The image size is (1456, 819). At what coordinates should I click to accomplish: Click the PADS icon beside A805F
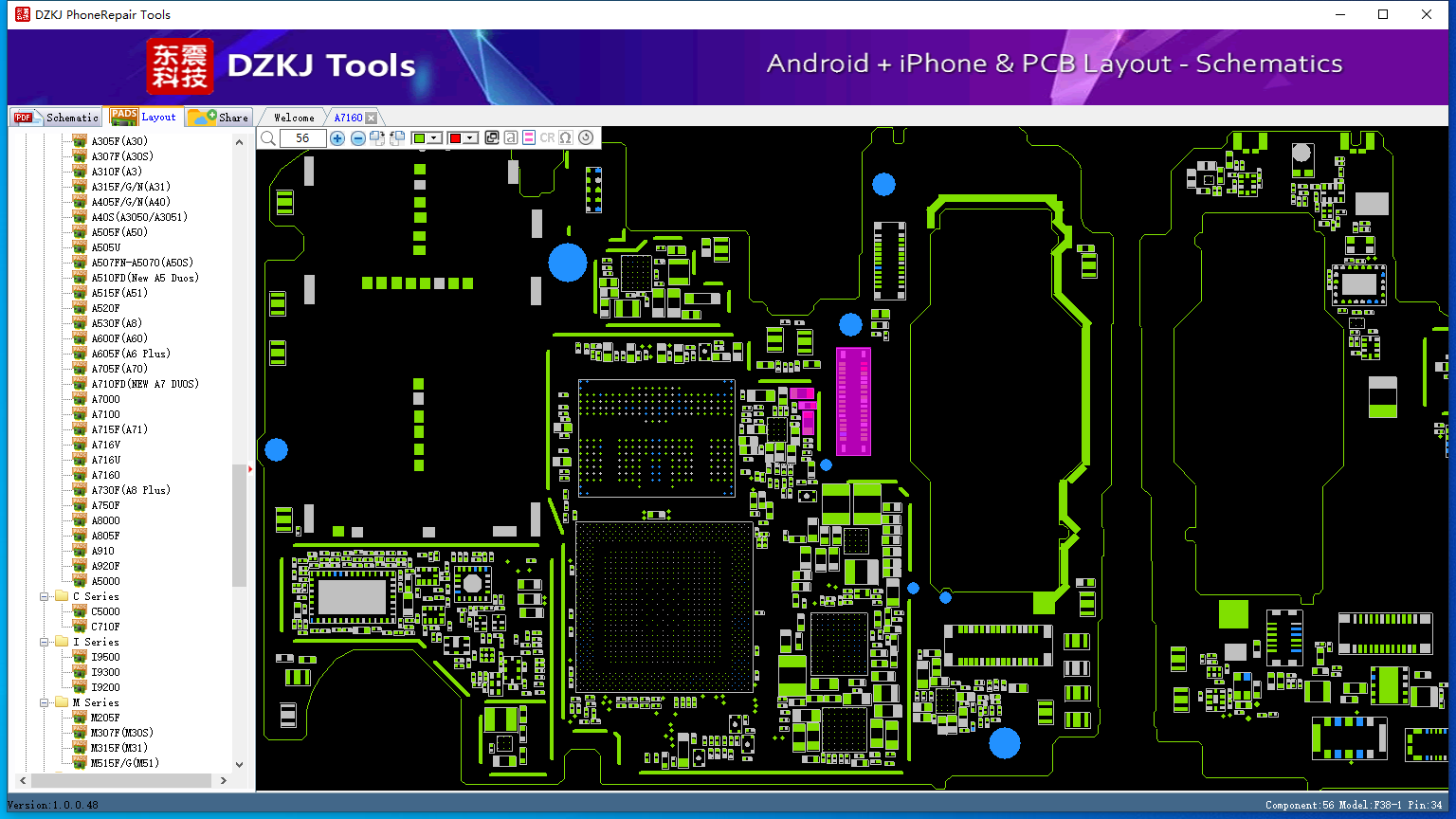(x=80, y=536)
